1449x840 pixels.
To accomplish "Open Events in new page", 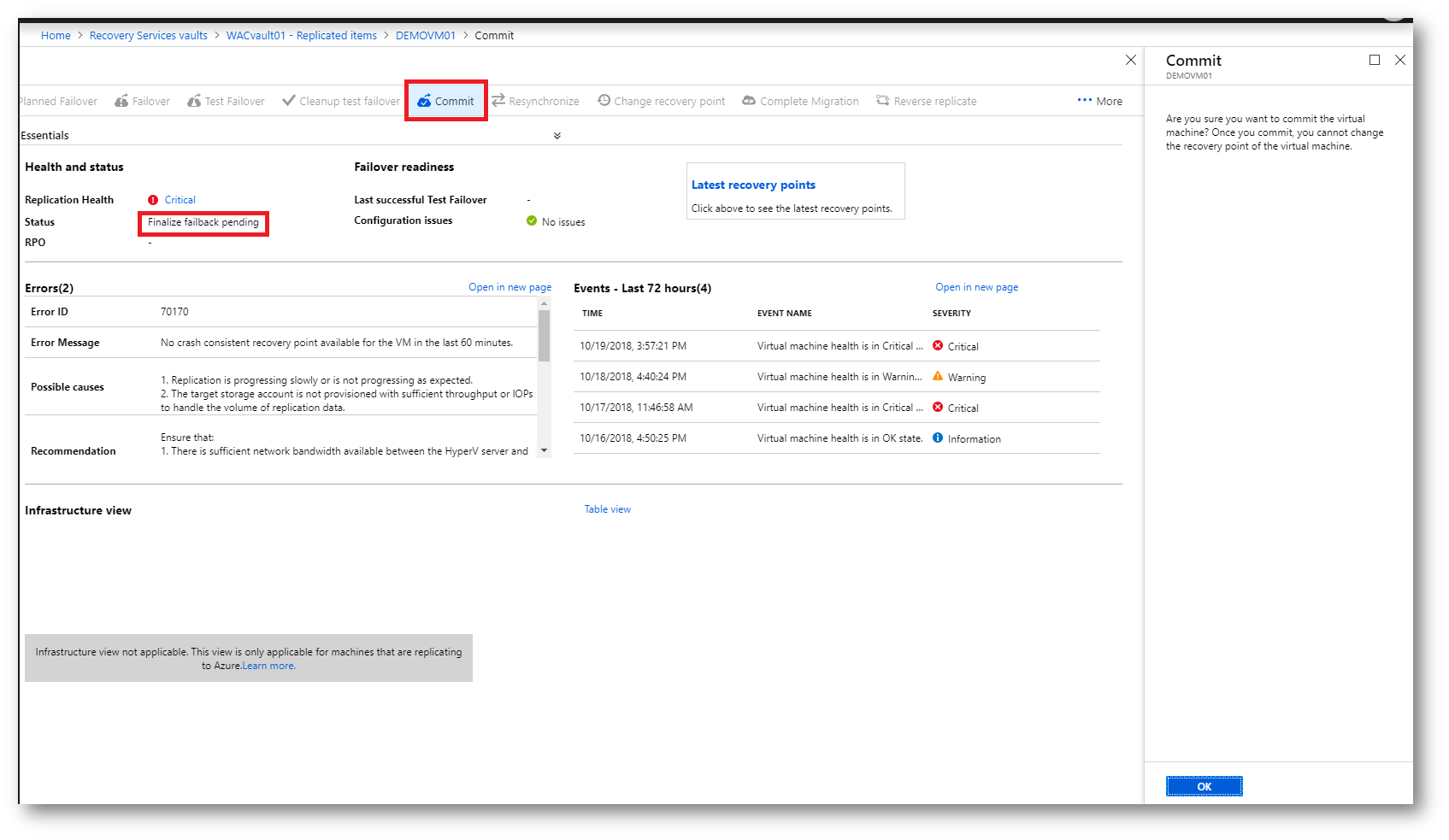I will pyautogui.click(x=976, y=287).
